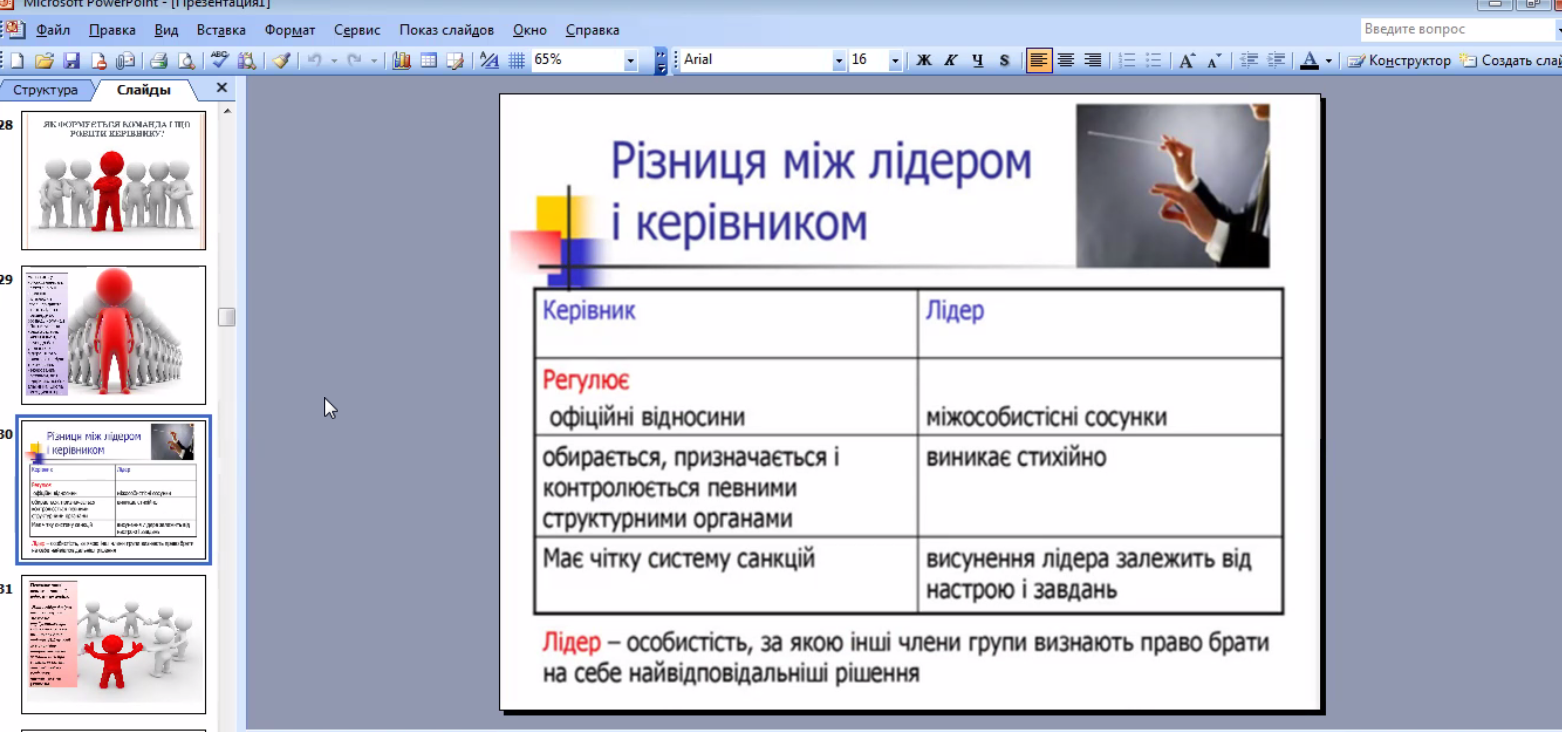The height and width of the screenshot is (732, 1562).
Task: Select slide 30 thumbnail Різниця між лідером
Action: point(114,489)
